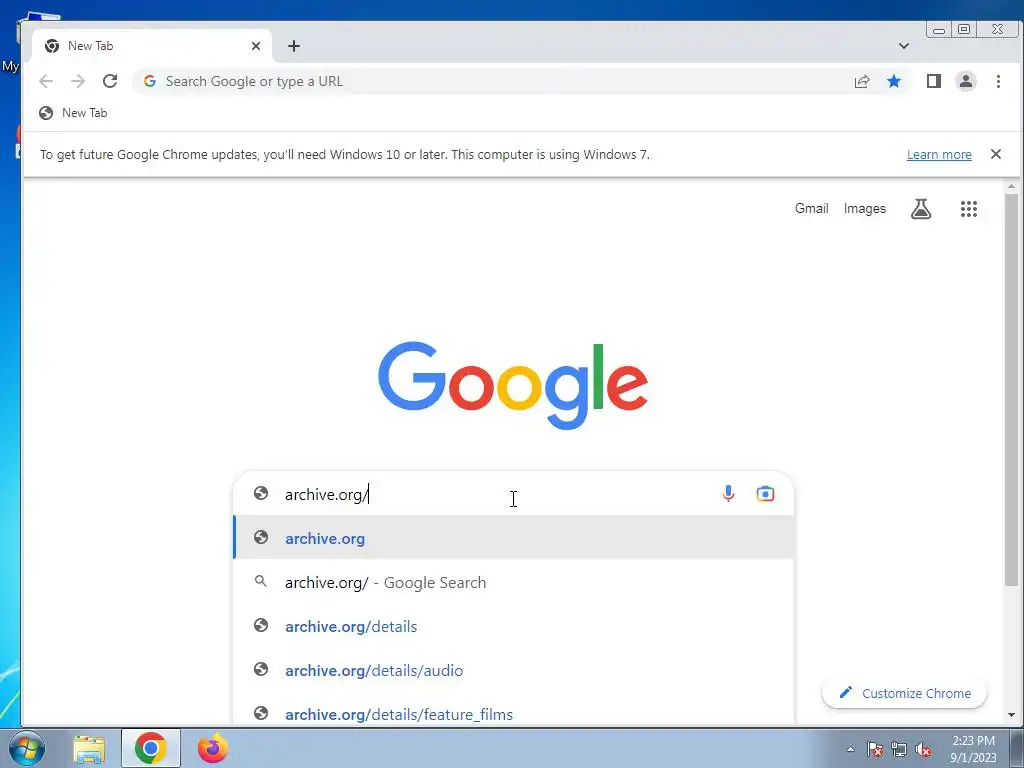
Task: Open the Images link
Action: coord(865,208)
